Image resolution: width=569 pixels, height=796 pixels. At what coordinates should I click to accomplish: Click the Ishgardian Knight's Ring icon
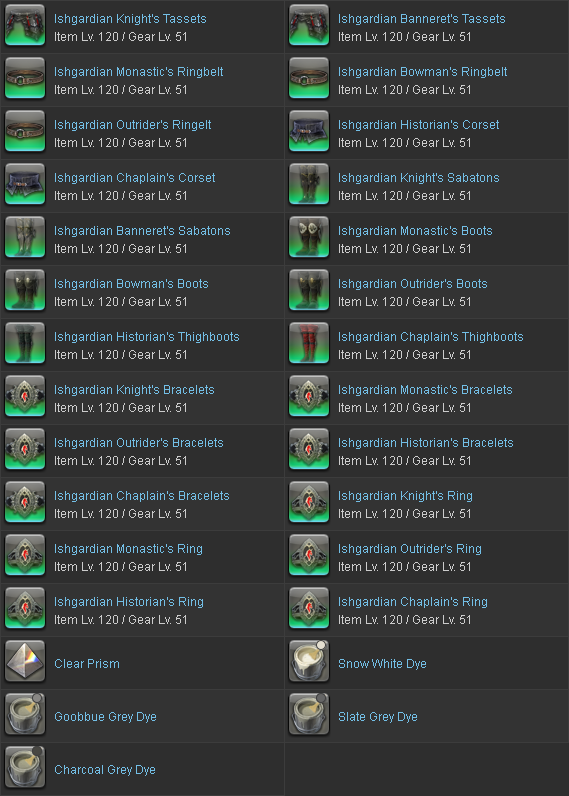pyautogui.click(x=309, y=503)
